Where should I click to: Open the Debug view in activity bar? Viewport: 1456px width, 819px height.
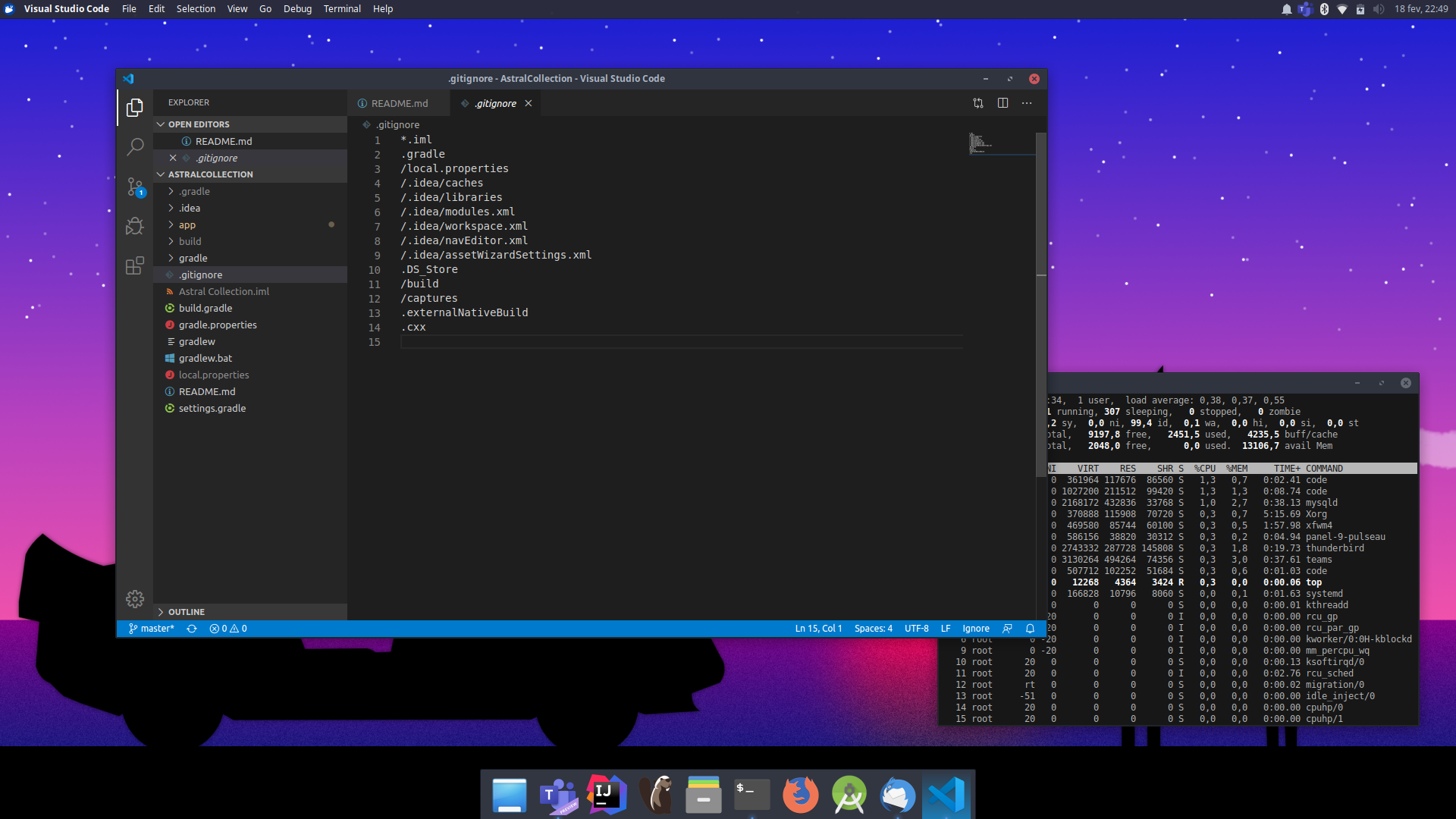135,226
